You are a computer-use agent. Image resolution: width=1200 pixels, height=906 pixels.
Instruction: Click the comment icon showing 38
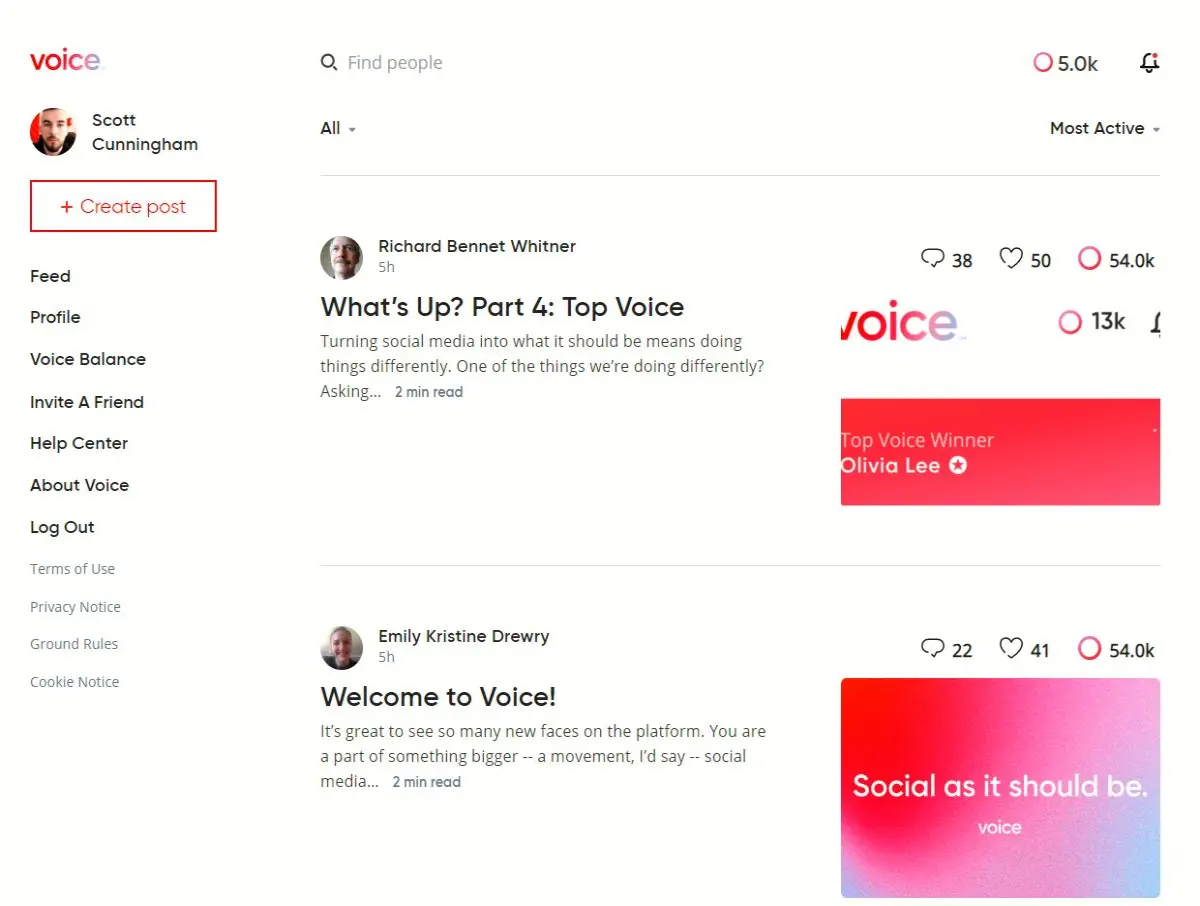(932, 259)
